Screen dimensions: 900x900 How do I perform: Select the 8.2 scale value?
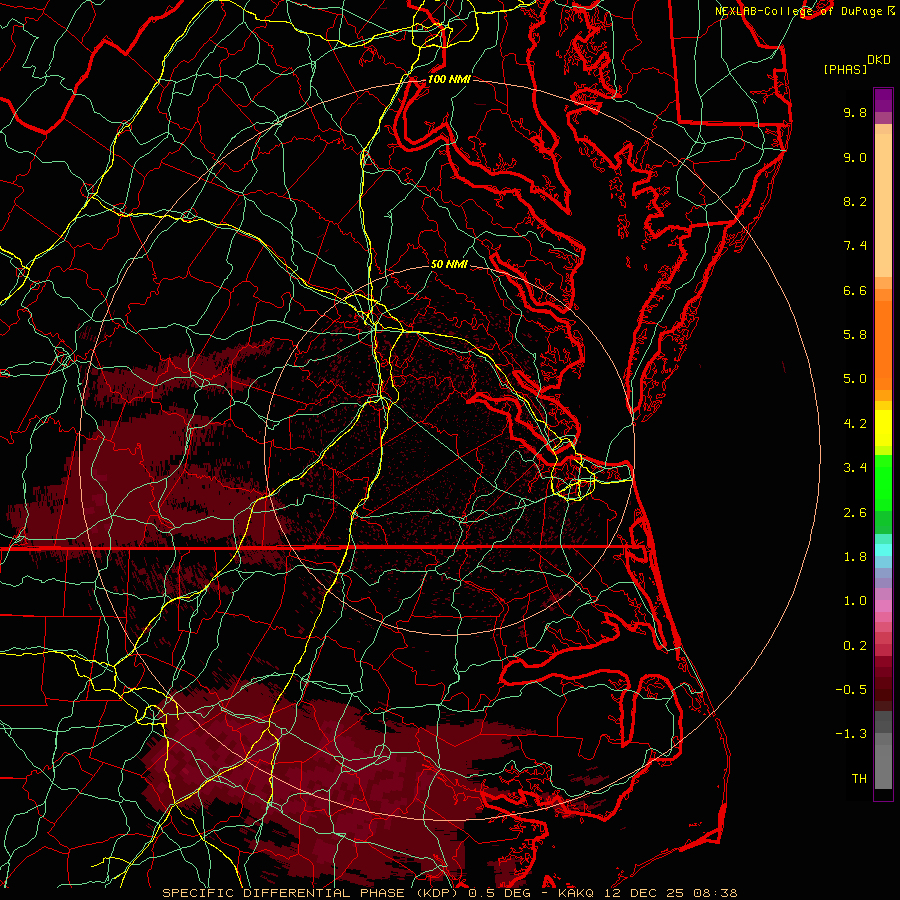point(855,201)
